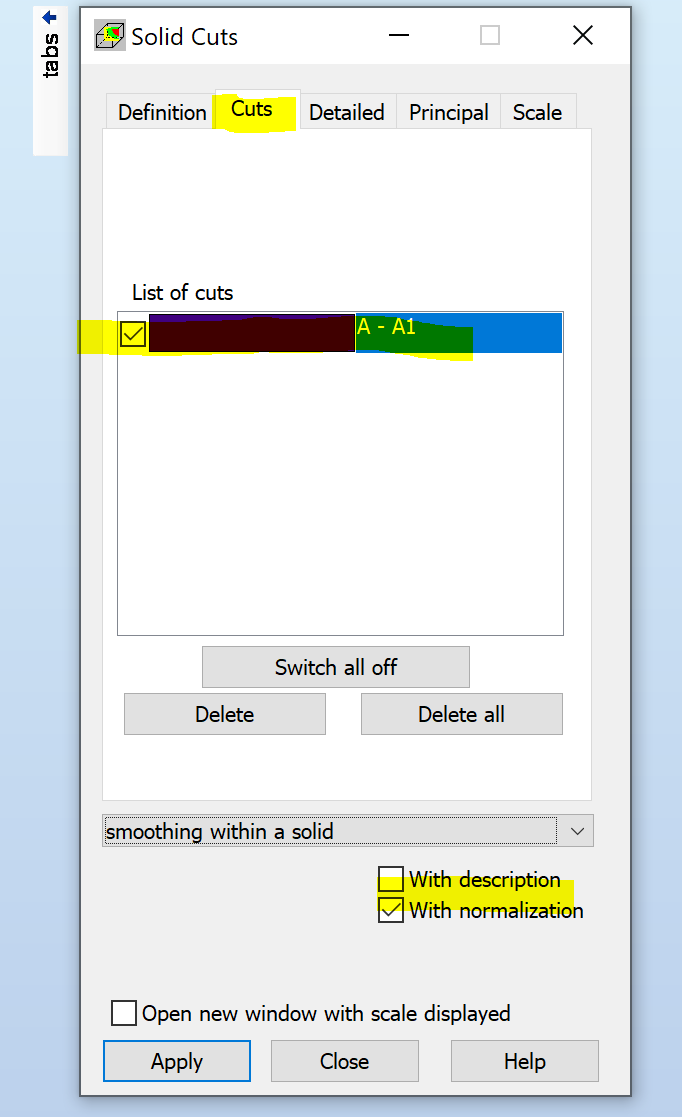Switch to the Definition tab
The image size is (682, 1117).
coord(162,112)
